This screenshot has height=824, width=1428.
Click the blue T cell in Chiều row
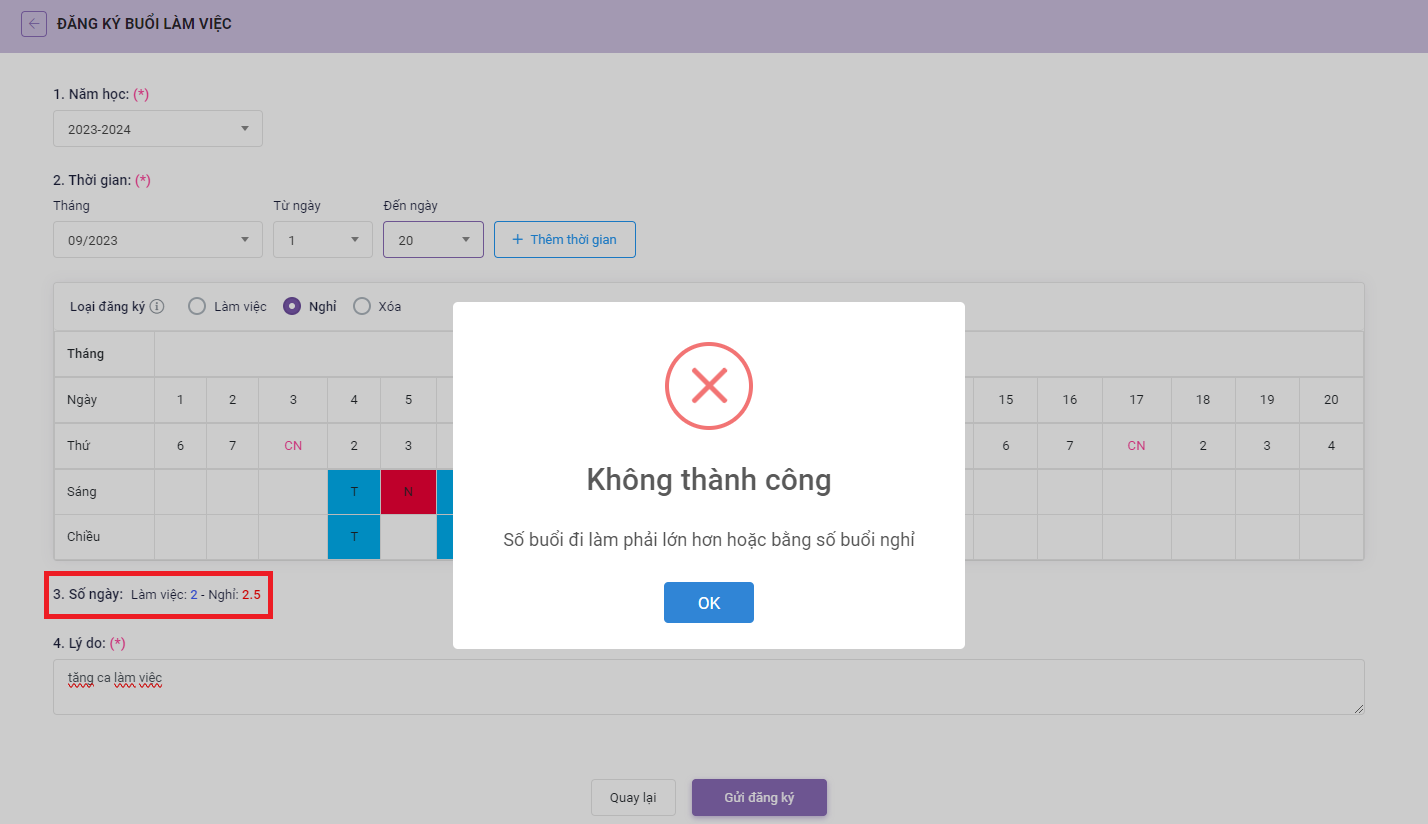click(354, 537)
